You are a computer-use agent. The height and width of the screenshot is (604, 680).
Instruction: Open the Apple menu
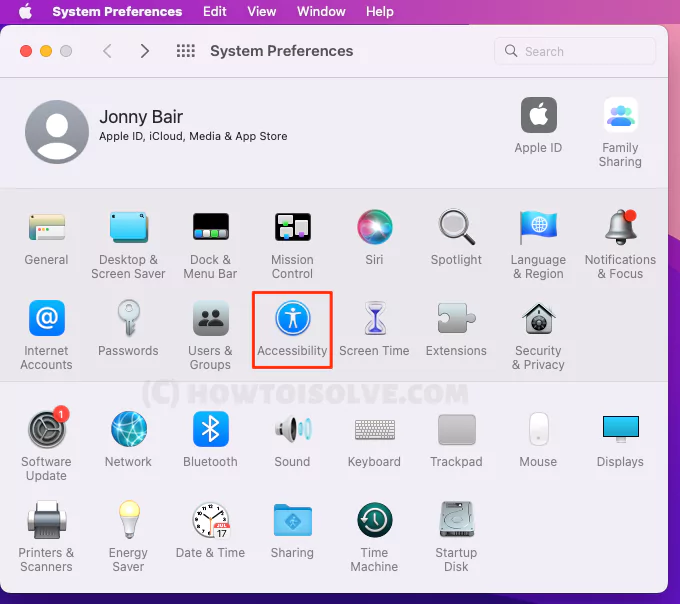click(x=26, y=11)
